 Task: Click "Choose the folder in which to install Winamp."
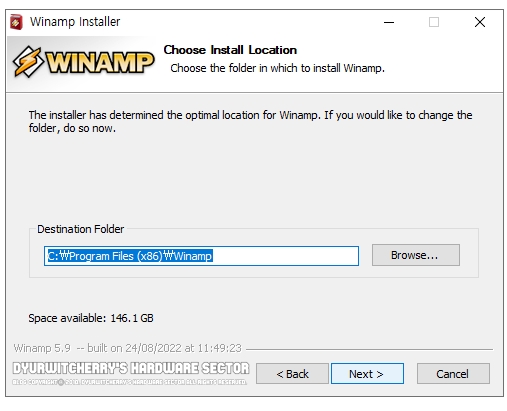click(277, 68)
